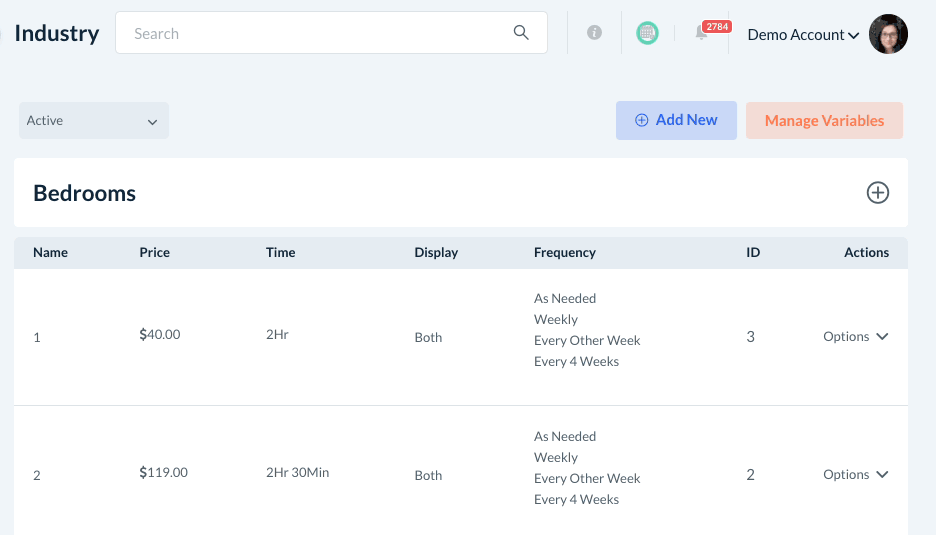Image resolution: width=936 pixels, height=535 pixels.
Task: Open the notifications bell
Action: click(702, 34)
